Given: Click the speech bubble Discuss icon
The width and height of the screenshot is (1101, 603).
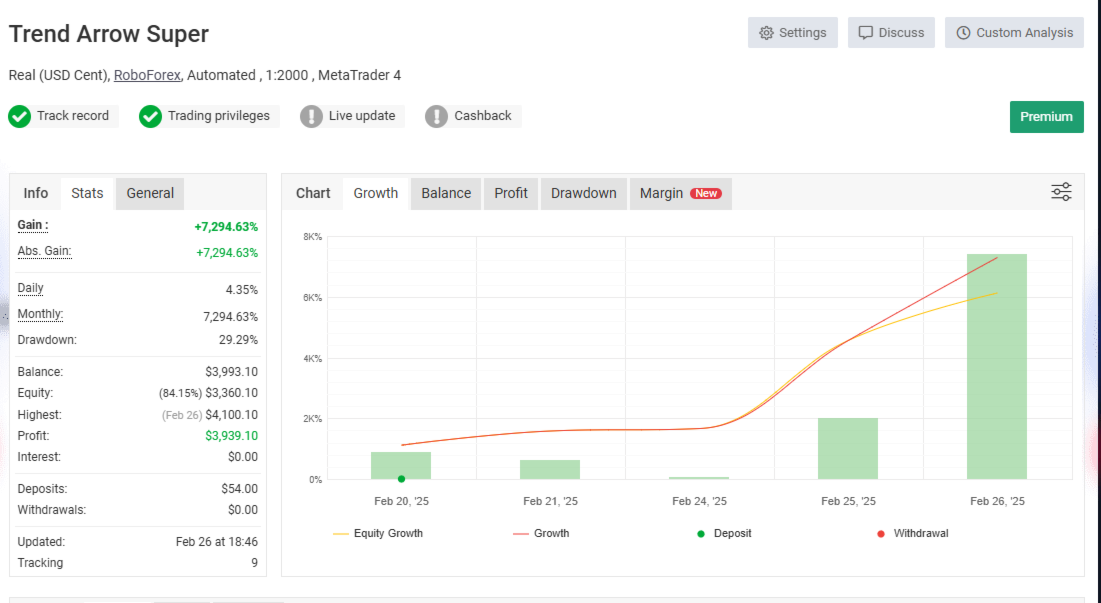Looking at the screenshot, I should click(866, 33).
